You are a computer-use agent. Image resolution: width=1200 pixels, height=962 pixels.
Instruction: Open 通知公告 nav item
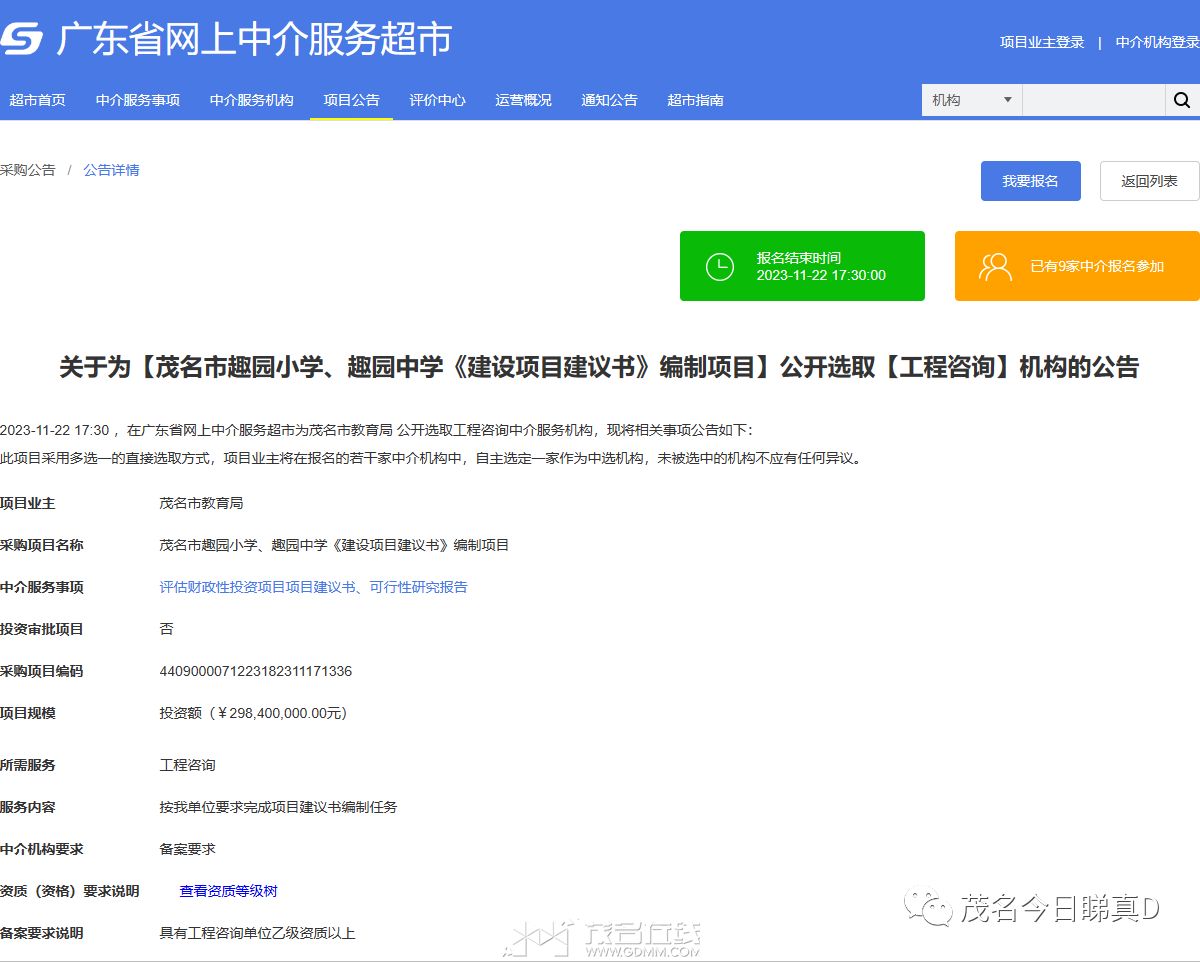(609, 100)
